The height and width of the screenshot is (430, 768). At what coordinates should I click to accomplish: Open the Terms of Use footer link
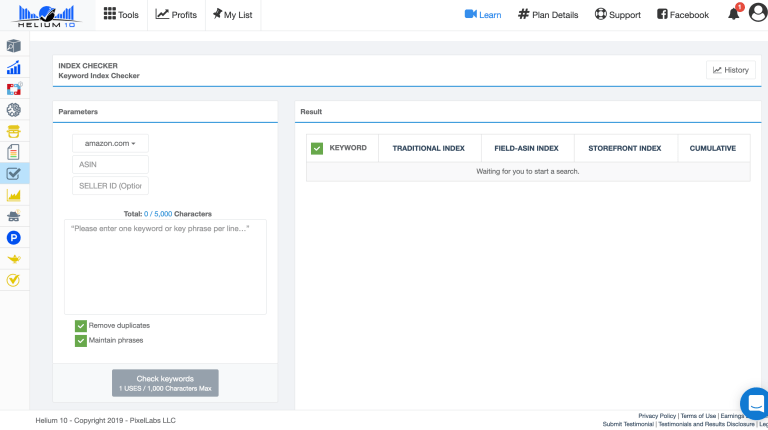point(698,416)
